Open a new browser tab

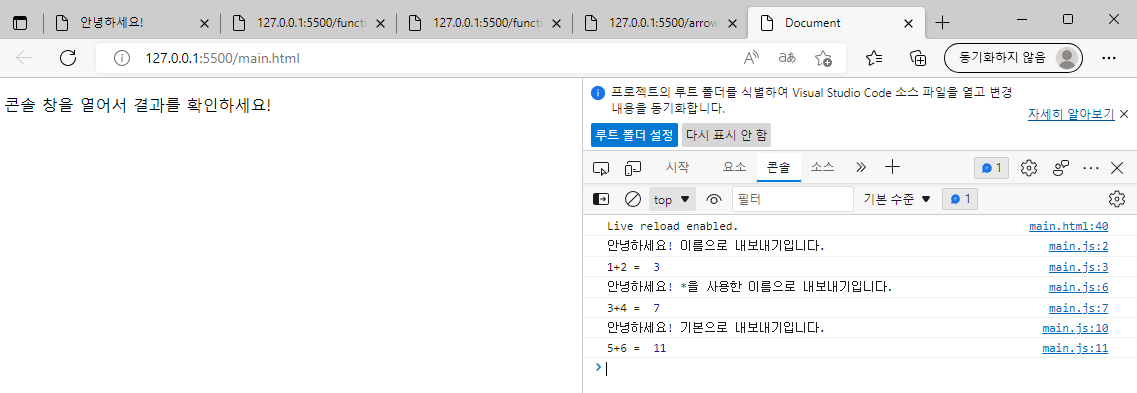(x=942, y=23)
